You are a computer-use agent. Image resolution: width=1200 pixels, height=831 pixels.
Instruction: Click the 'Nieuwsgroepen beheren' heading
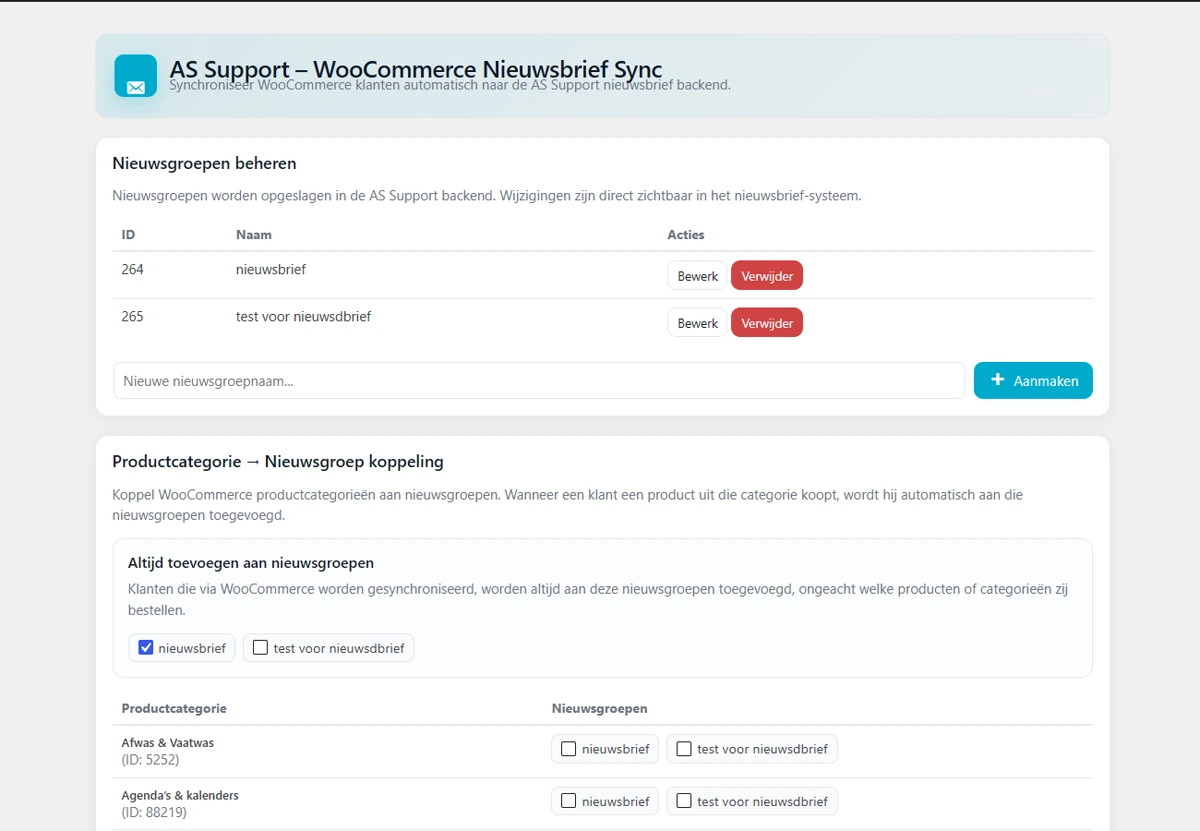tap(204, 163)
